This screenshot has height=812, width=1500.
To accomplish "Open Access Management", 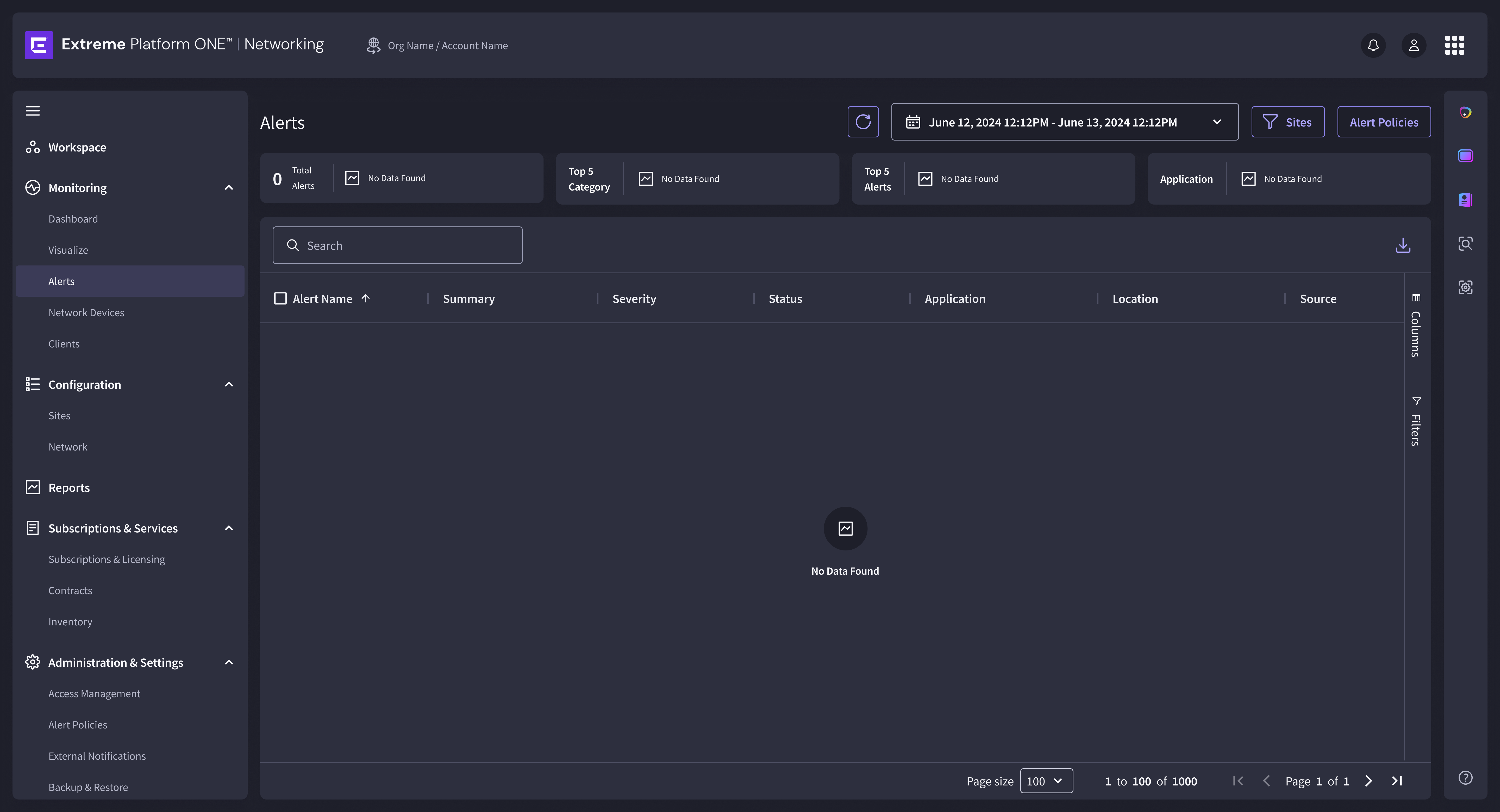I will [x=94, y=693].
